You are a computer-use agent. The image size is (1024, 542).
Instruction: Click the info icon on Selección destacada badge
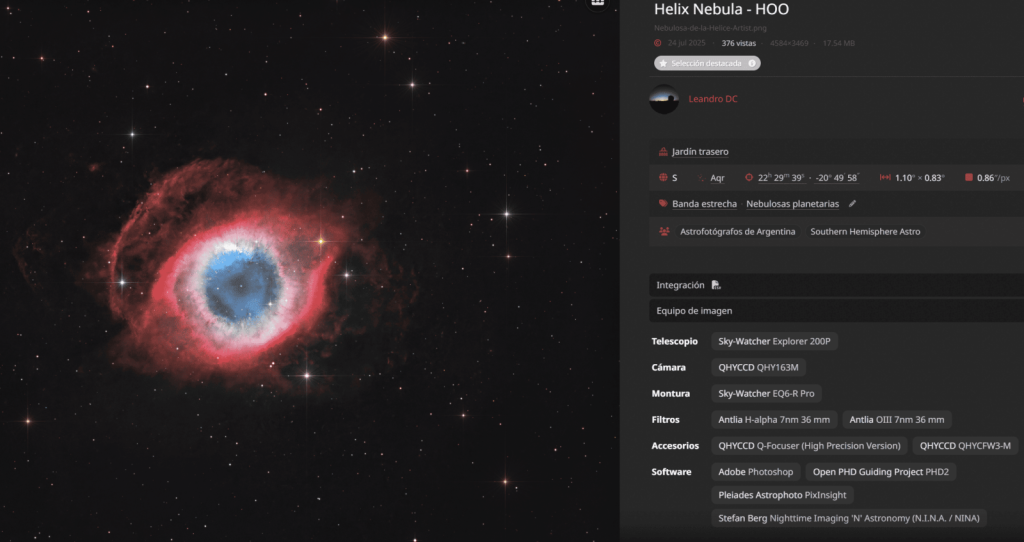pos(752,63)
